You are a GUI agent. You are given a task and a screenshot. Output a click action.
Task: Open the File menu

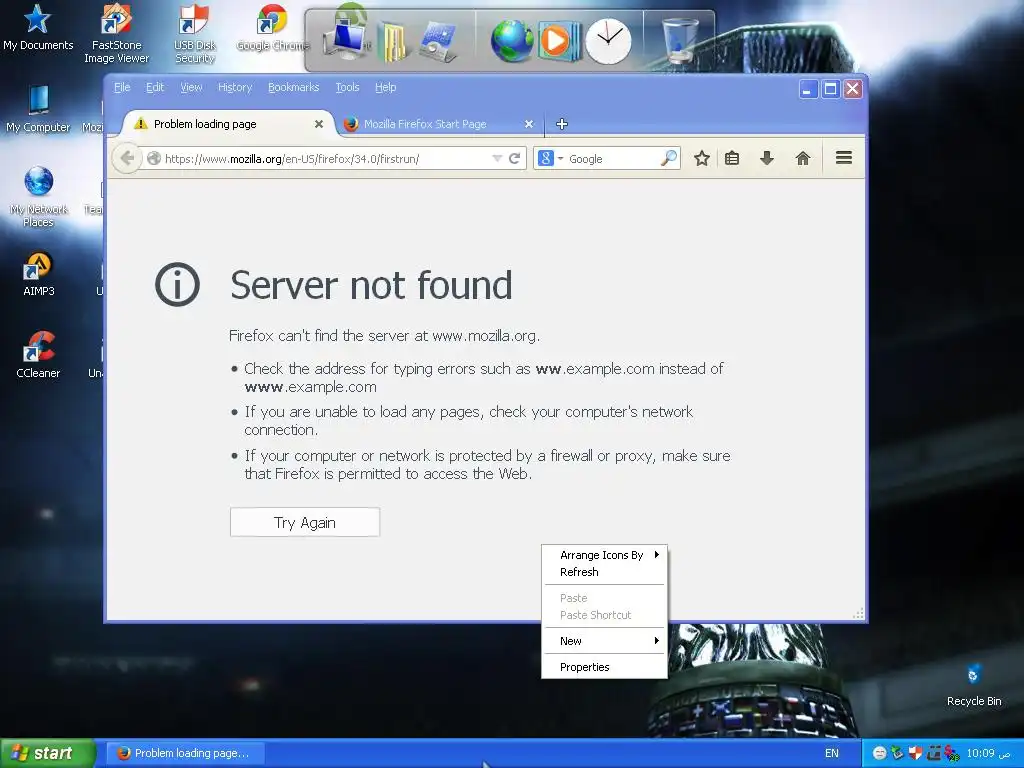pyautogui.click(x=122, y=87)
